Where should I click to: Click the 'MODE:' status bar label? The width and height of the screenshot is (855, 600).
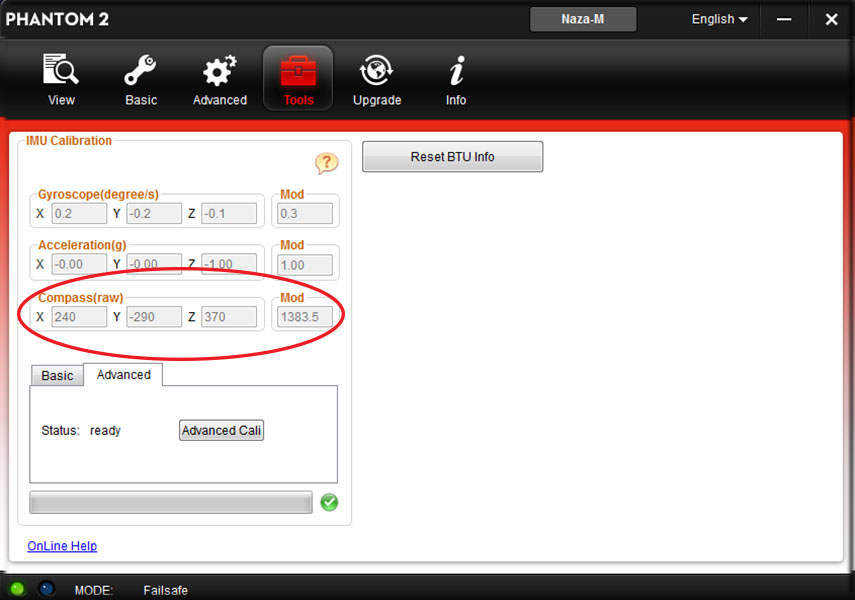pyautogui.click(x=93, y=590)
